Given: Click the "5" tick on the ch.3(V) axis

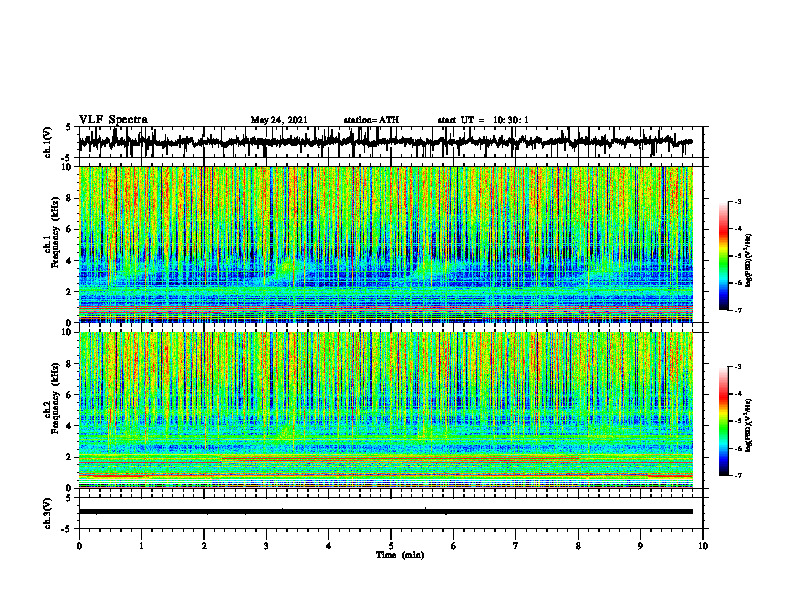Looking at the screenshot, I should (x=69, y=499).
